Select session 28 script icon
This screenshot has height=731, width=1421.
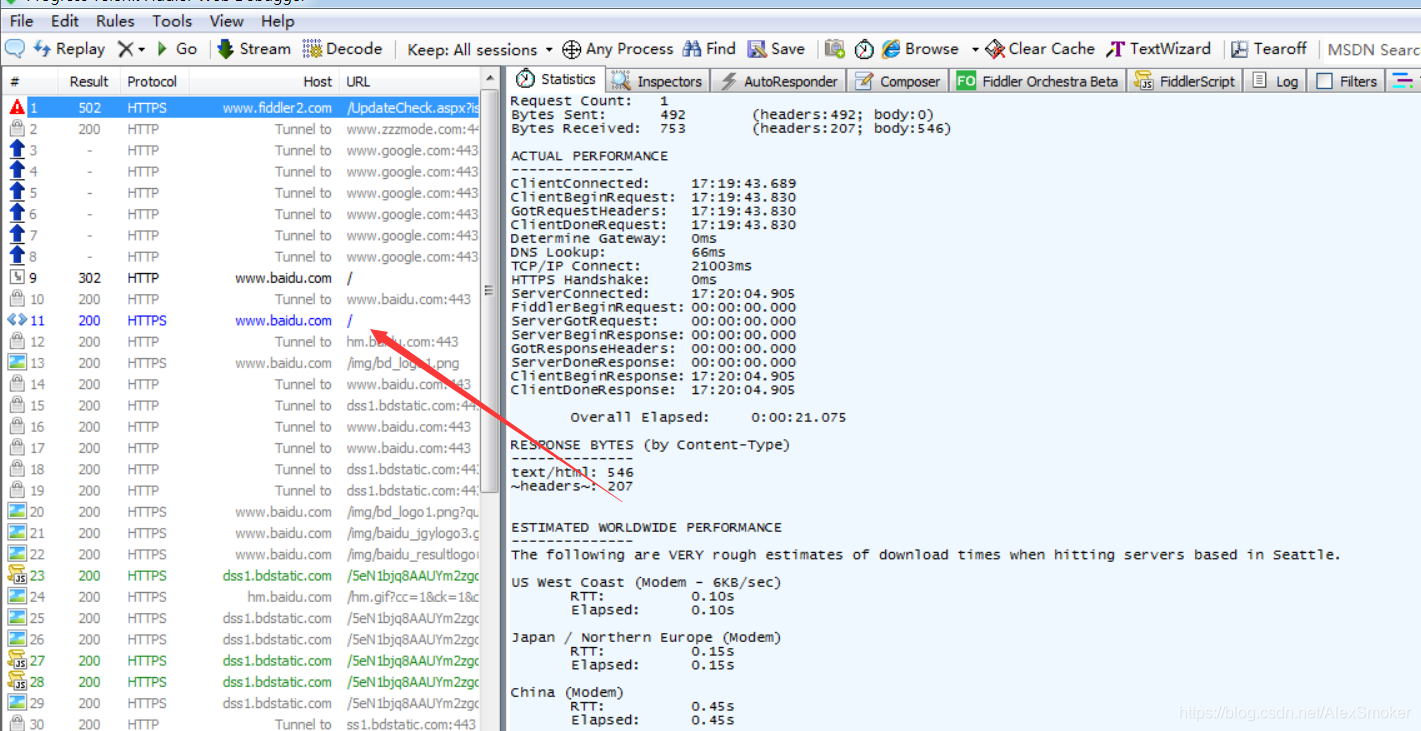[17, 682]
